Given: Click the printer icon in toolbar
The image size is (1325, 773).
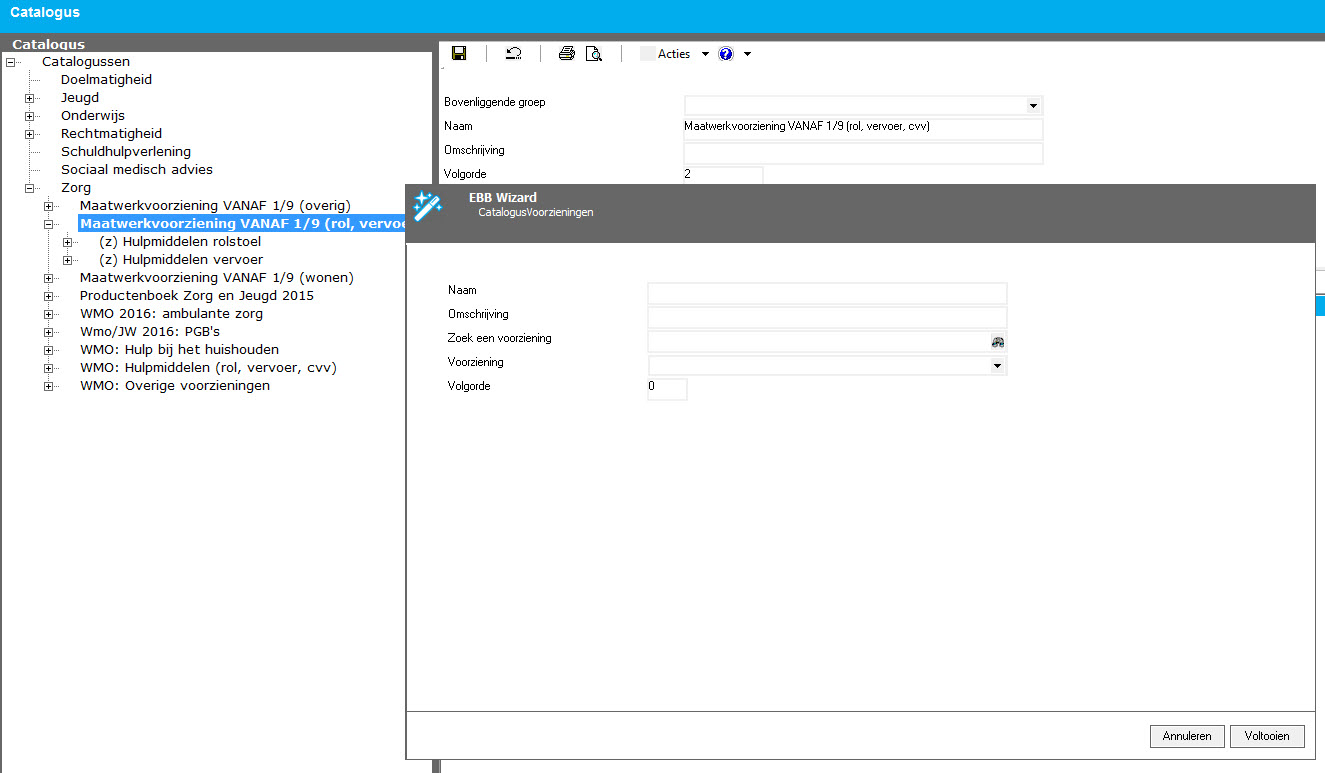Looking at the screenshot, I should (566, 54).
